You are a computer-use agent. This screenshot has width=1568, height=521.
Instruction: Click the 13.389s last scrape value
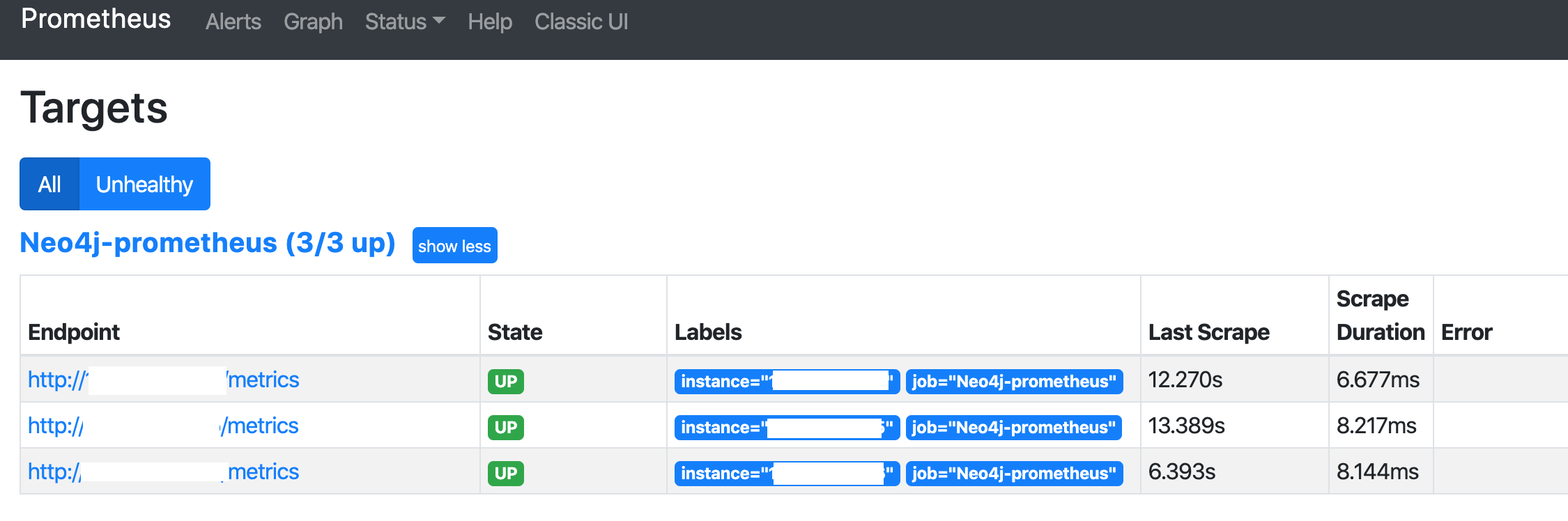(x=1187, y=426)
